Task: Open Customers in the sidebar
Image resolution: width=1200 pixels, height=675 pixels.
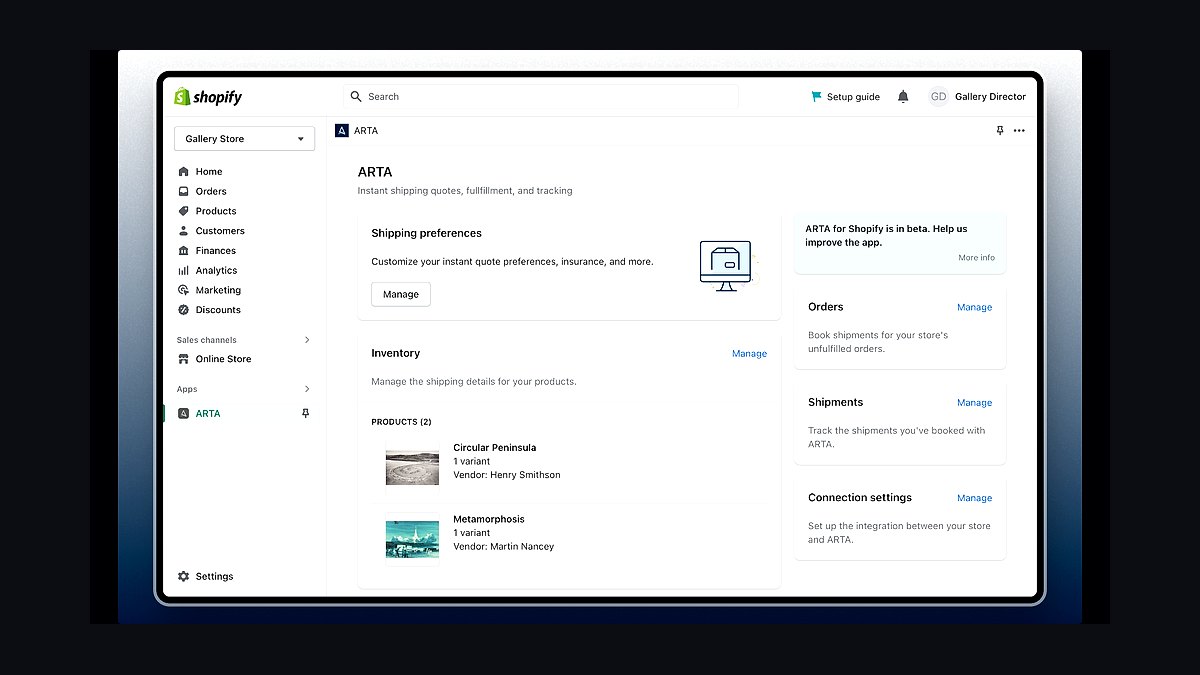Action: [220, 231]
